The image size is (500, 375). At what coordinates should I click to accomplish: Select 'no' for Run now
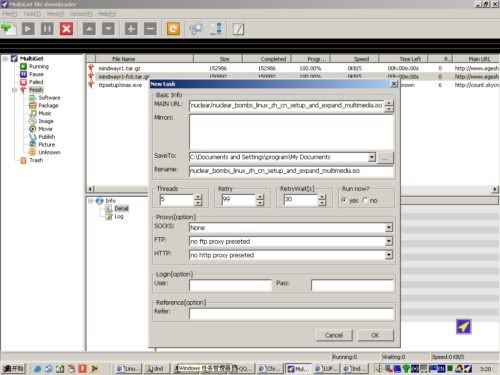pyautogui.click(x=365, y=200)
